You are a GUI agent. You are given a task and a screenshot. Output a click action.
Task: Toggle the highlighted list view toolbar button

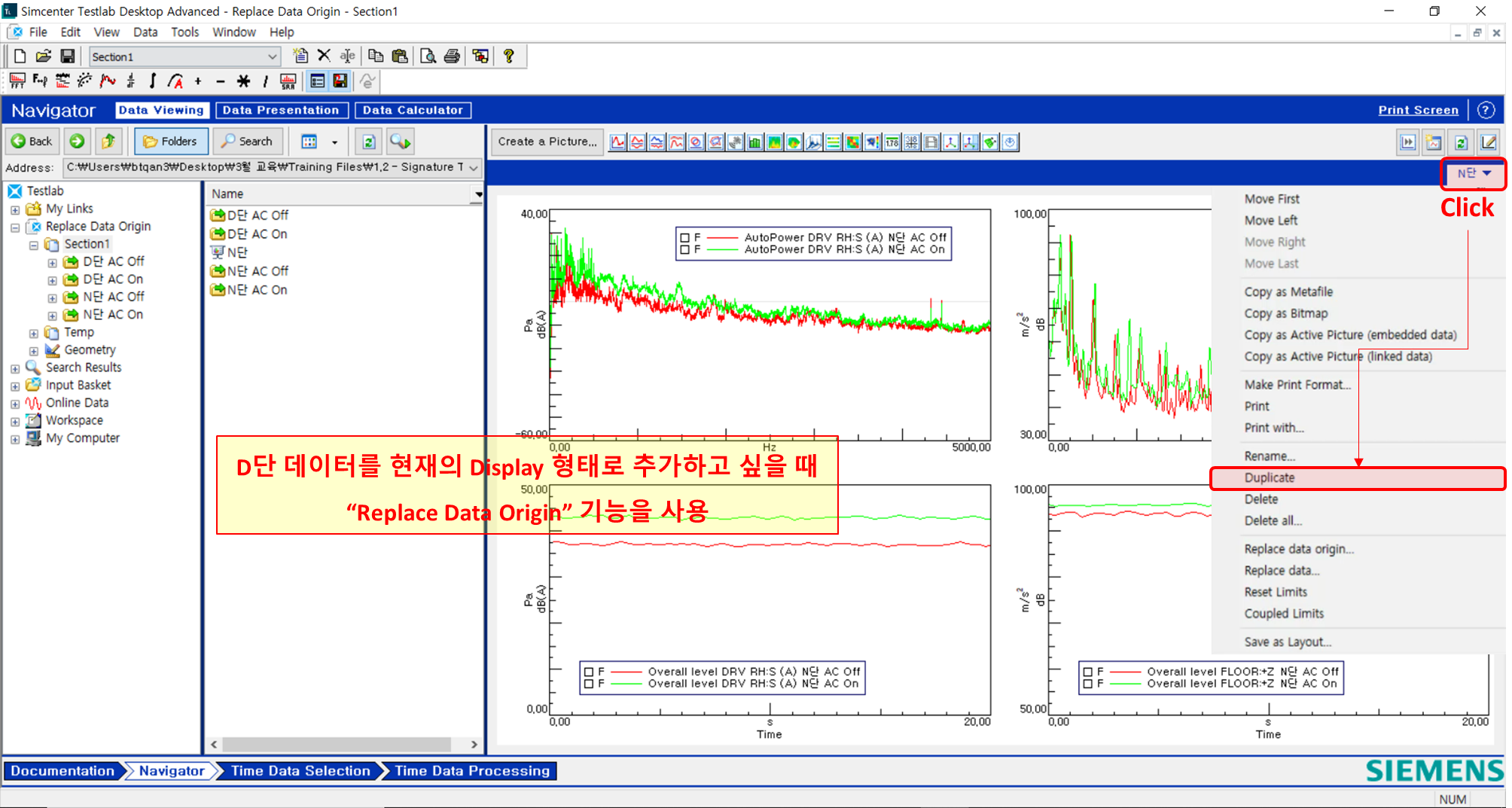318,81
